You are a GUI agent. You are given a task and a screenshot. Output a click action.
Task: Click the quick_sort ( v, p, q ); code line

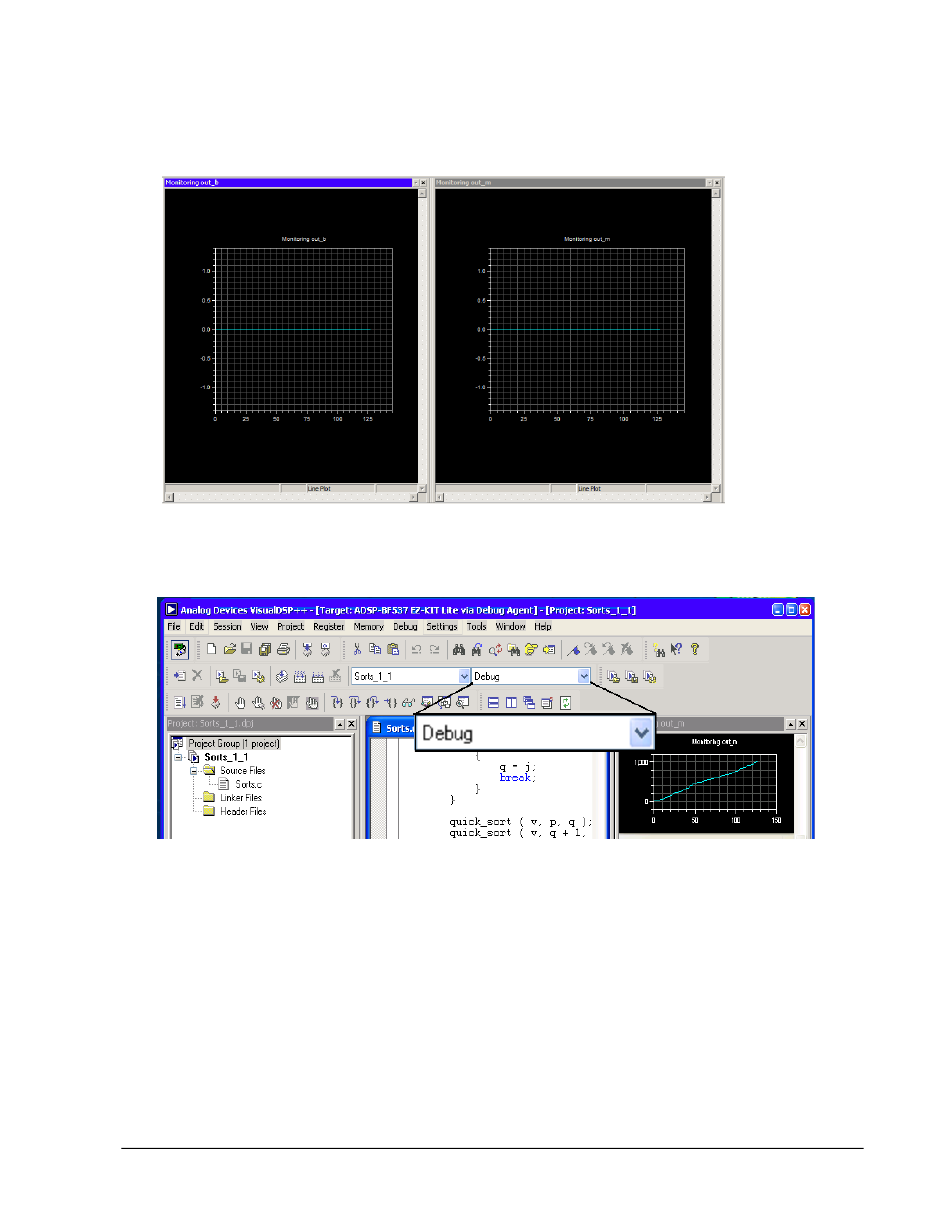[x=521, y=821]
